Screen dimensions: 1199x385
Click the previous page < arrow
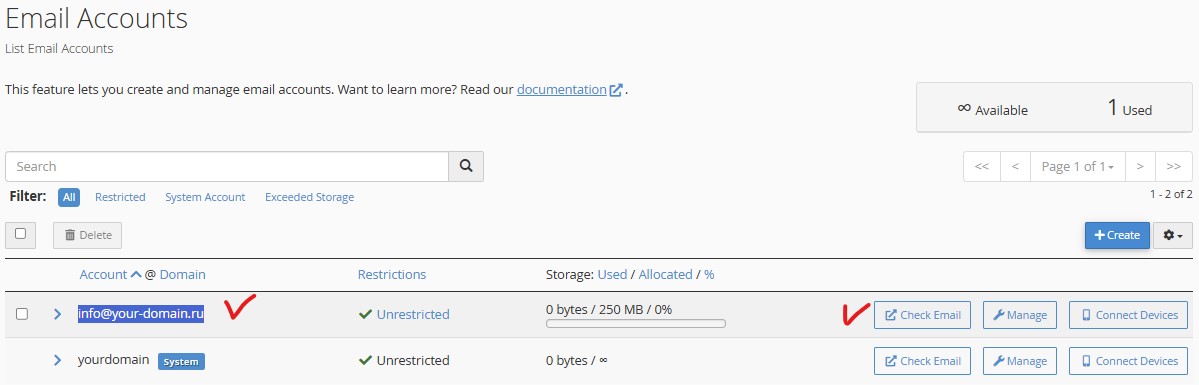click(1015, 166)
